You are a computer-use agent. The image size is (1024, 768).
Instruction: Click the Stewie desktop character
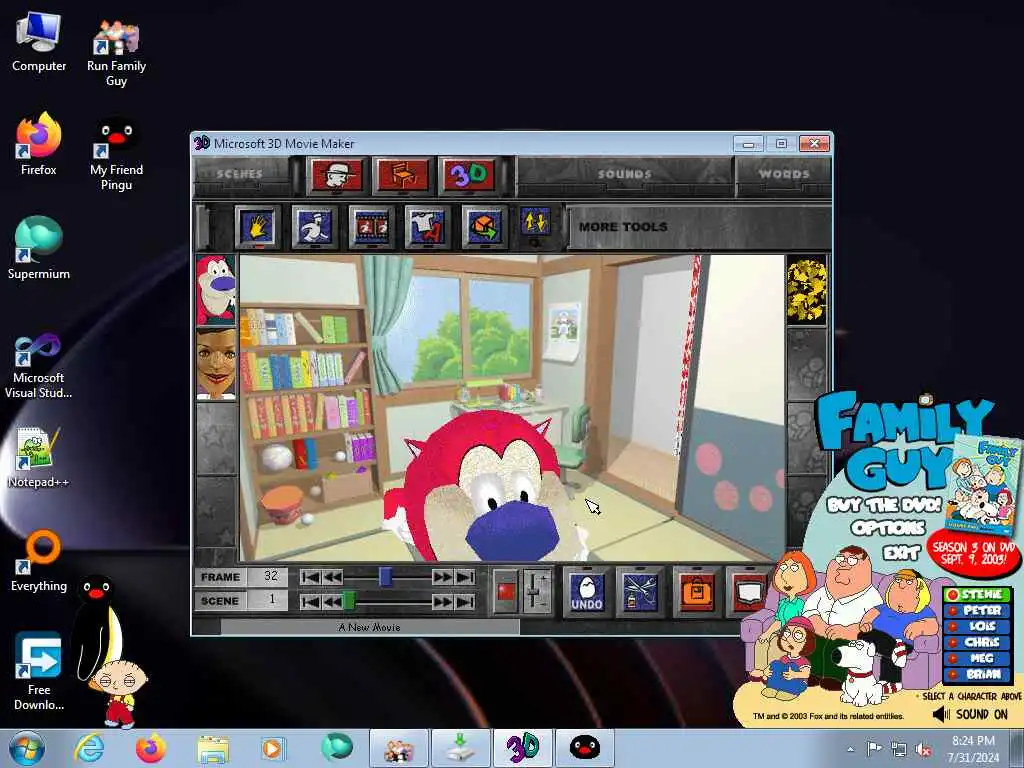point(120,694)
